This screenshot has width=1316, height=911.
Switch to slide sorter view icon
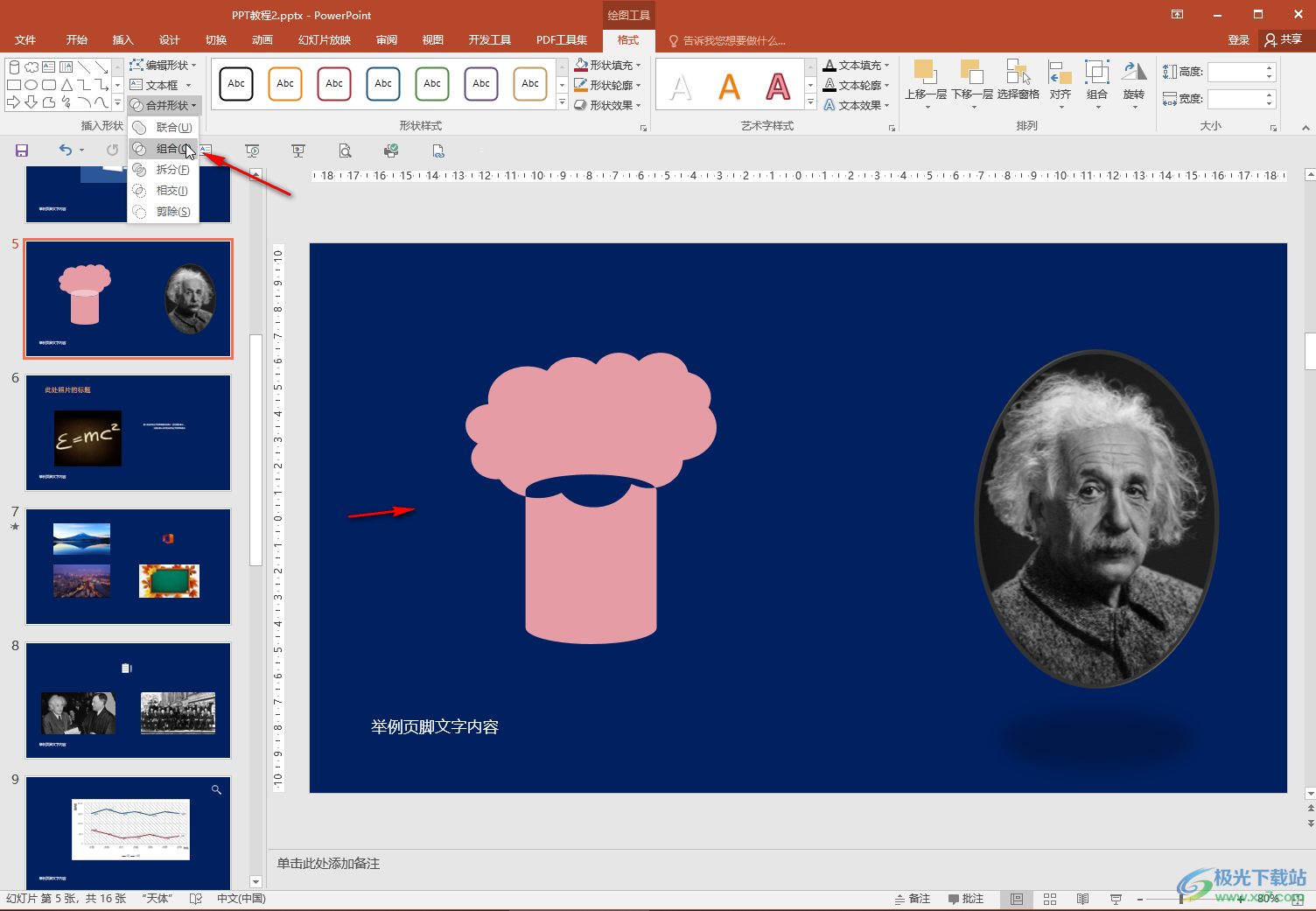coord(1050,899)
